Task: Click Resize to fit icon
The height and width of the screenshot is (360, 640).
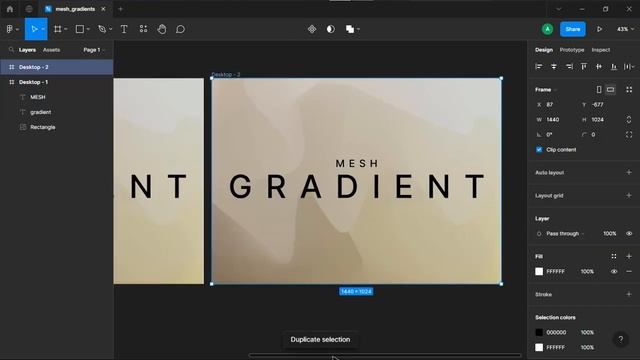Action: click(x=629, y=89)
